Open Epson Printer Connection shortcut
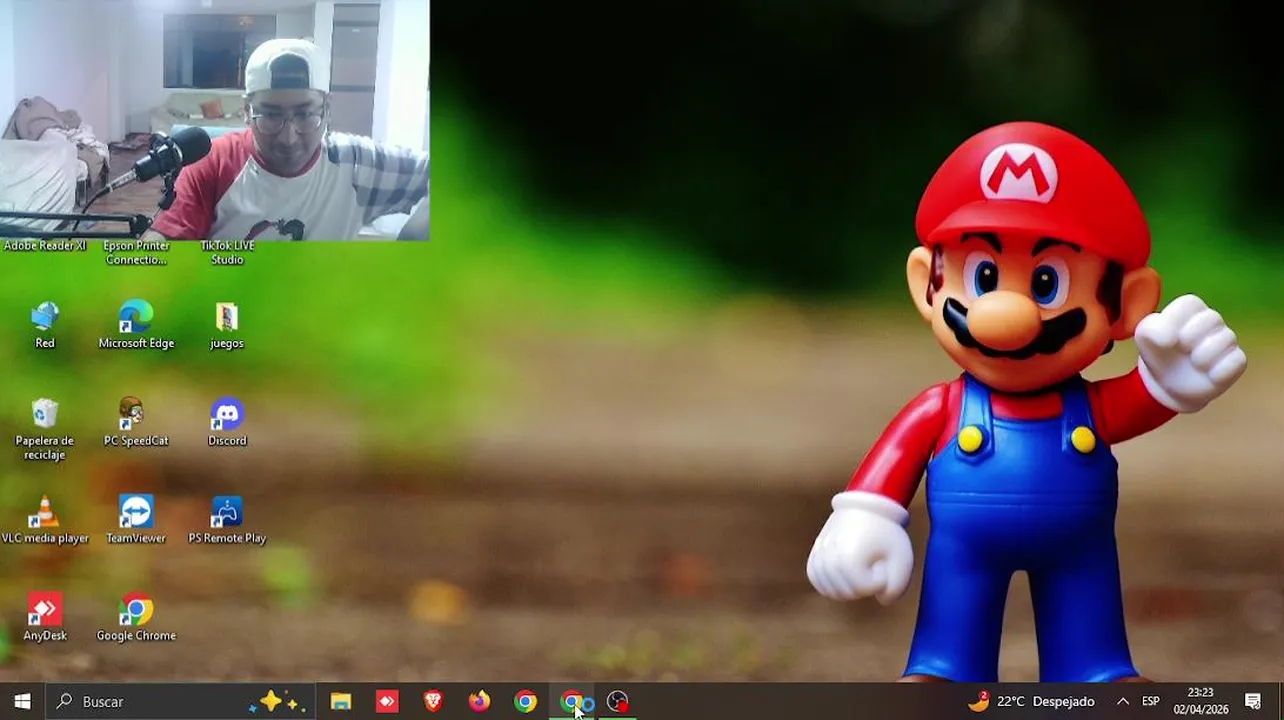Screen dimensions: 1284x720 (x=136, y=253)
